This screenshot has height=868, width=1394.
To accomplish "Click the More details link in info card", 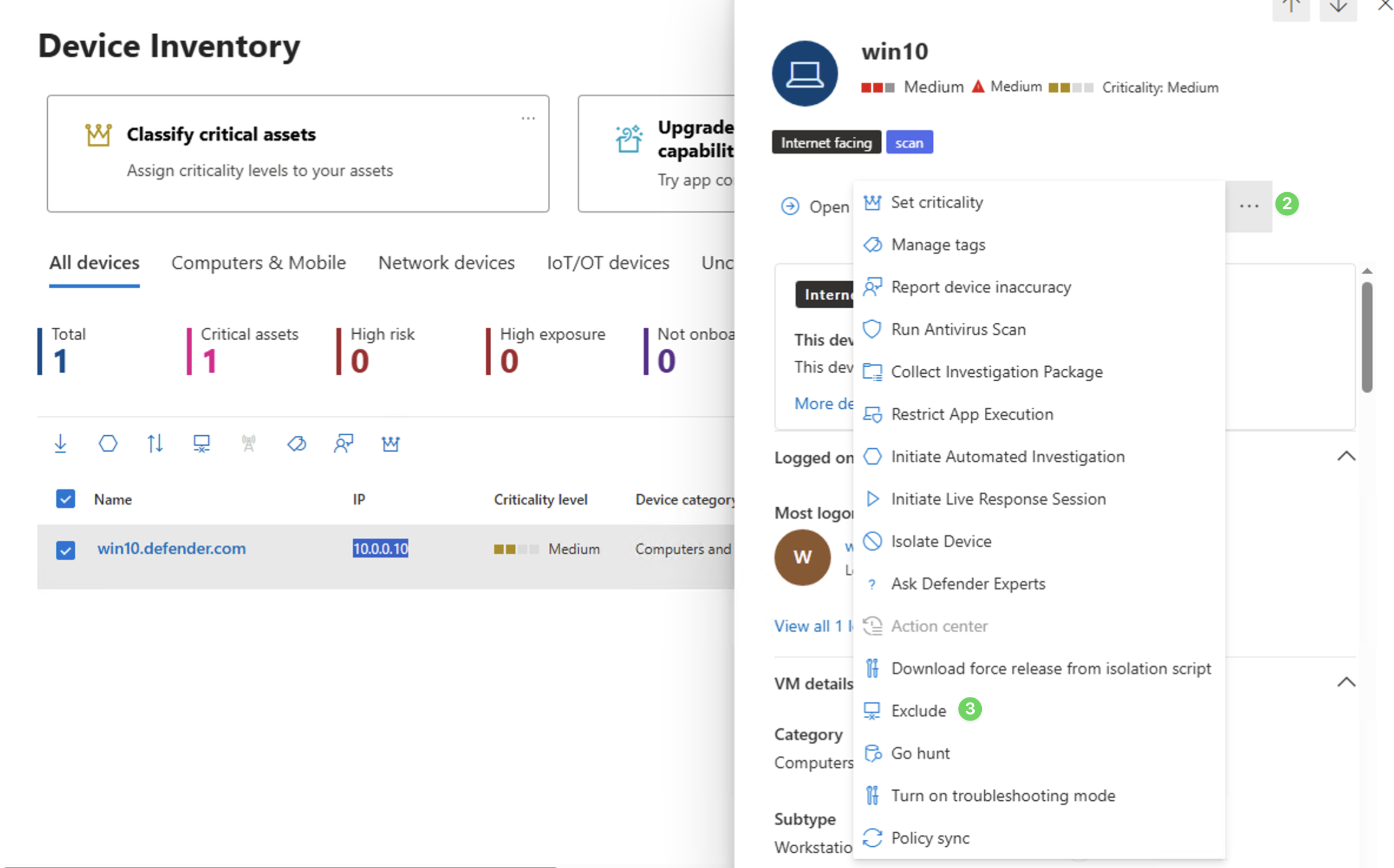I will pyautogui.click(x=824, y=403).
